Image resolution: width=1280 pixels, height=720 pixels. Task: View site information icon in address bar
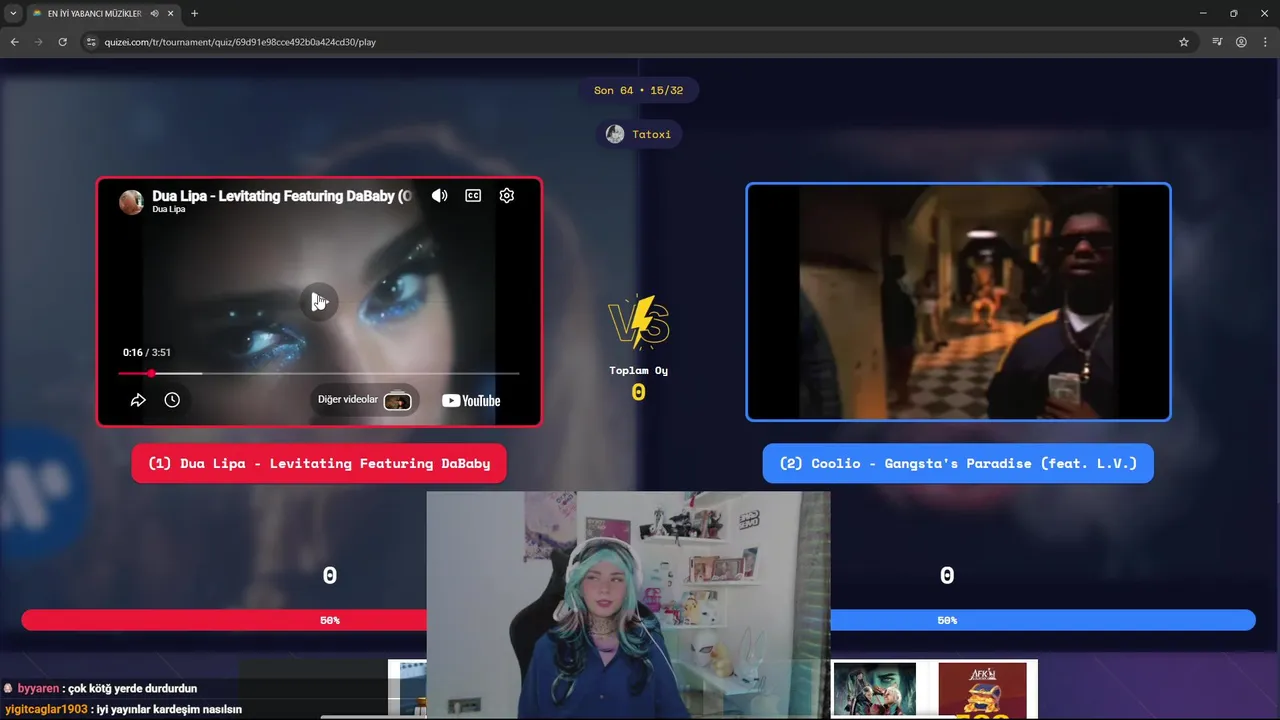pos(91,42)
